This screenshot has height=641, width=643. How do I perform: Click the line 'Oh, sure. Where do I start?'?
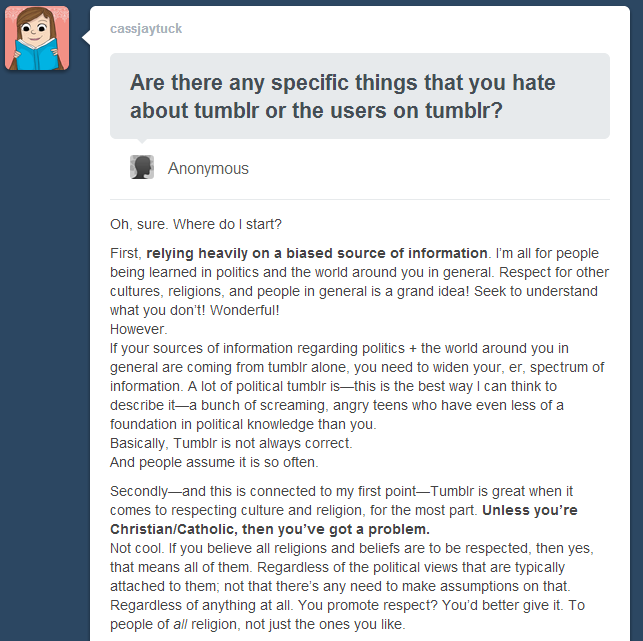coord(196,224)
